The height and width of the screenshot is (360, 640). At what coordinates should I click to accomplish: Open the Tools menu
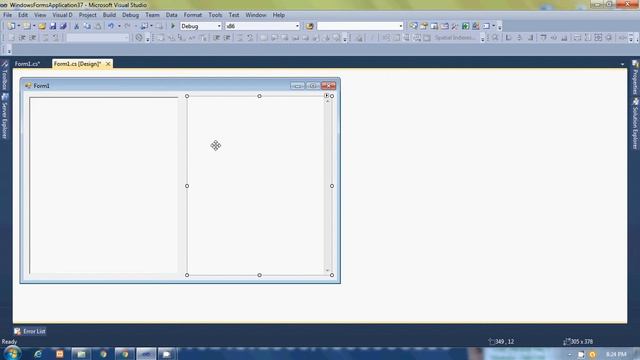click(x=215, y=15)
